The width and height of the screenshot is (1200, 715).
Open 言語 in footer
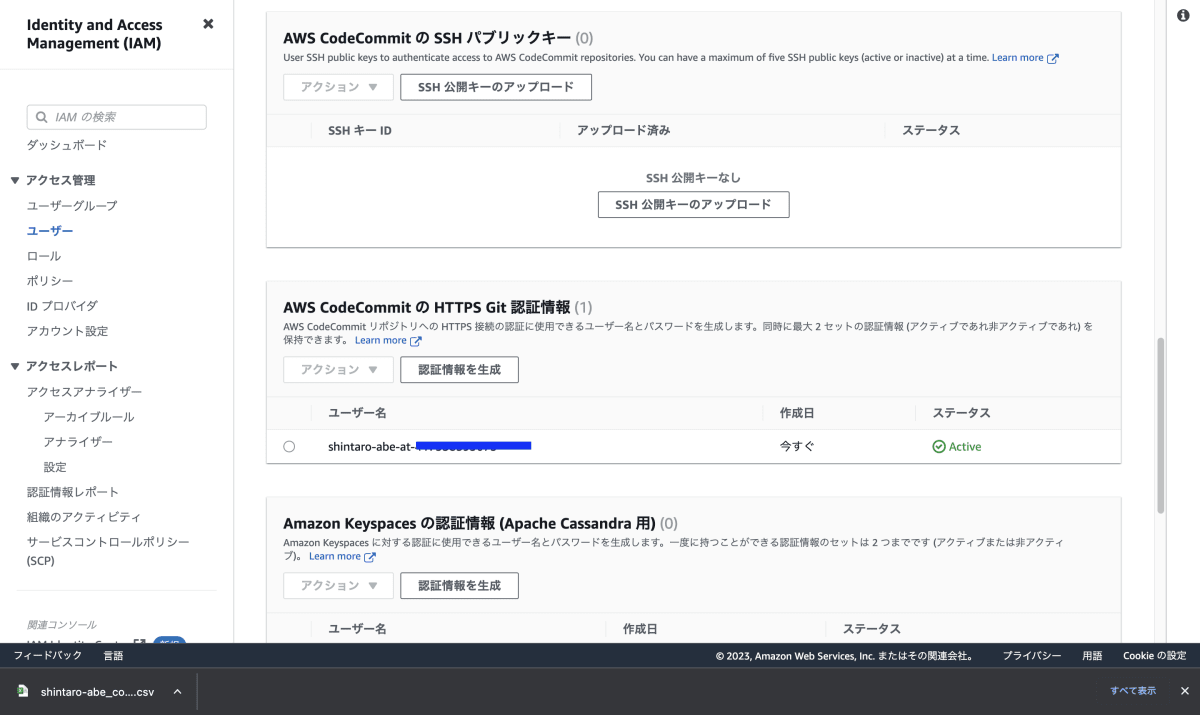tap(114, 656)
